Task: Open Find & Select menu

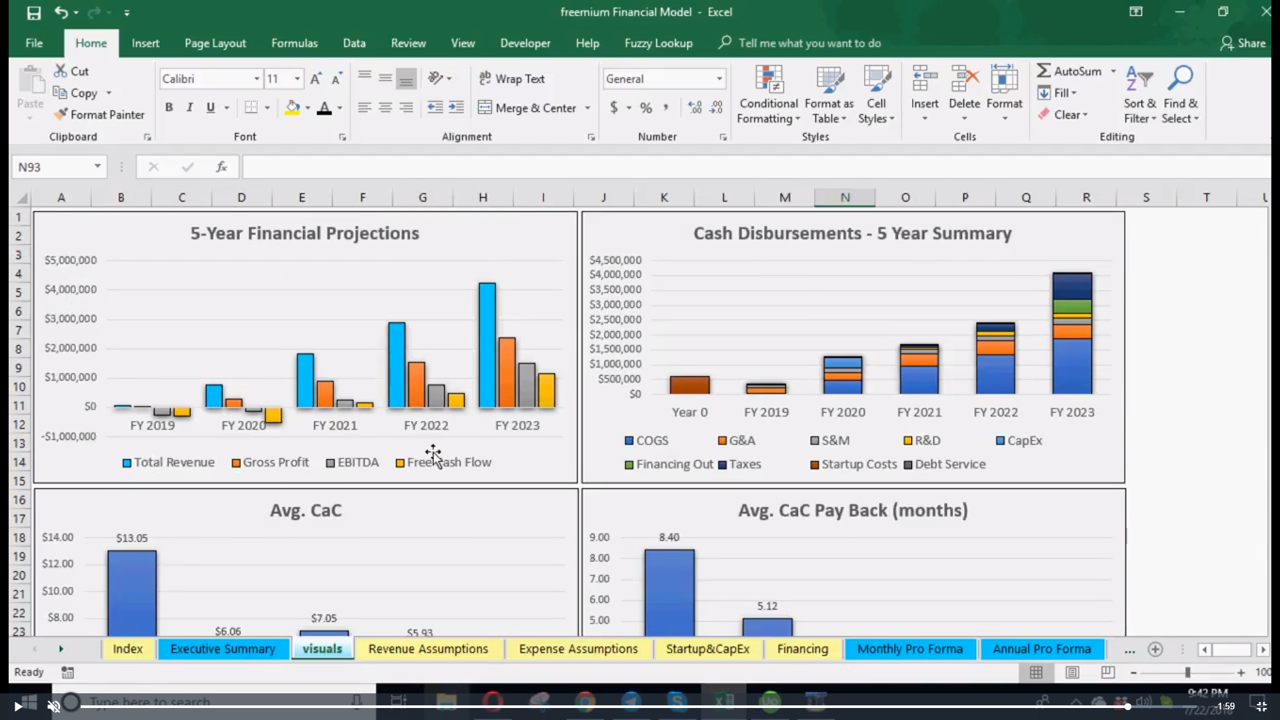Action: [x=1180, y=96]
